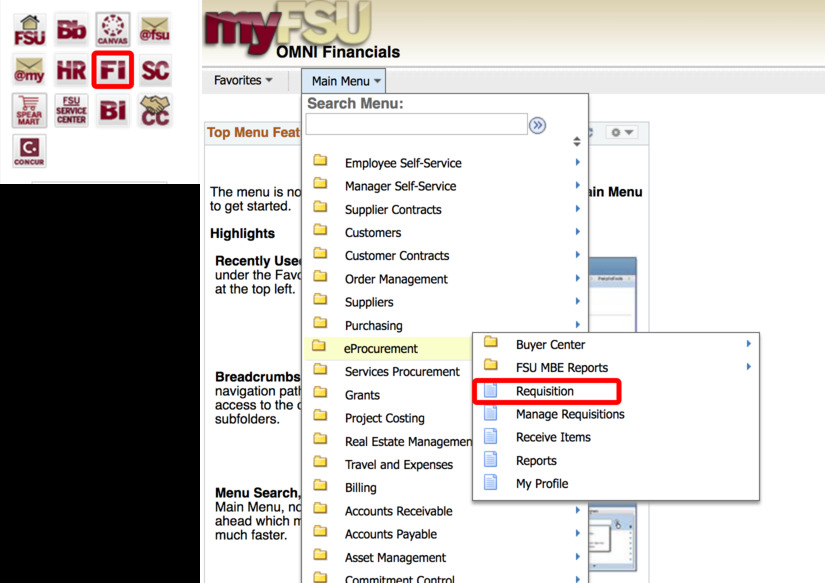The height and width of the screenshot is (583, 825).
Task: Open the HR system icon
Action: pyautogui.click(x=71, y=71)
